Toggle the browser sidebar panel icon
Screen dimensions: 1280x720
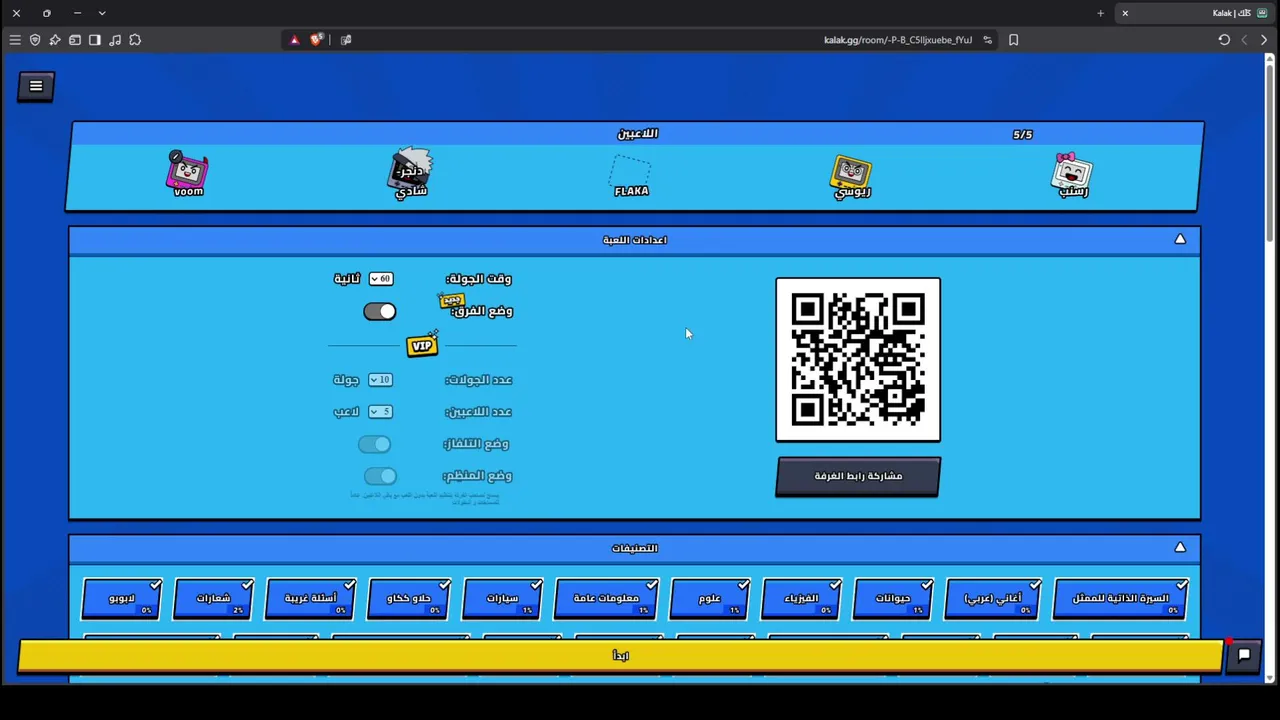point(95,40)
